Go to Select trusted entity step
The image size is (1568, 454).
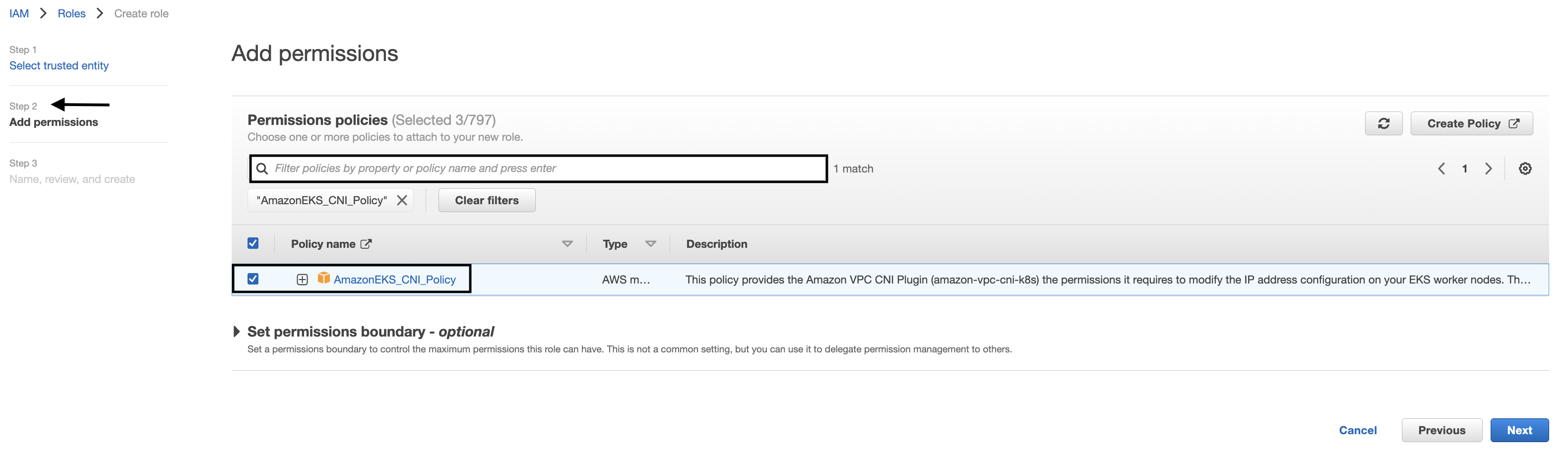[x=59, y=66]
